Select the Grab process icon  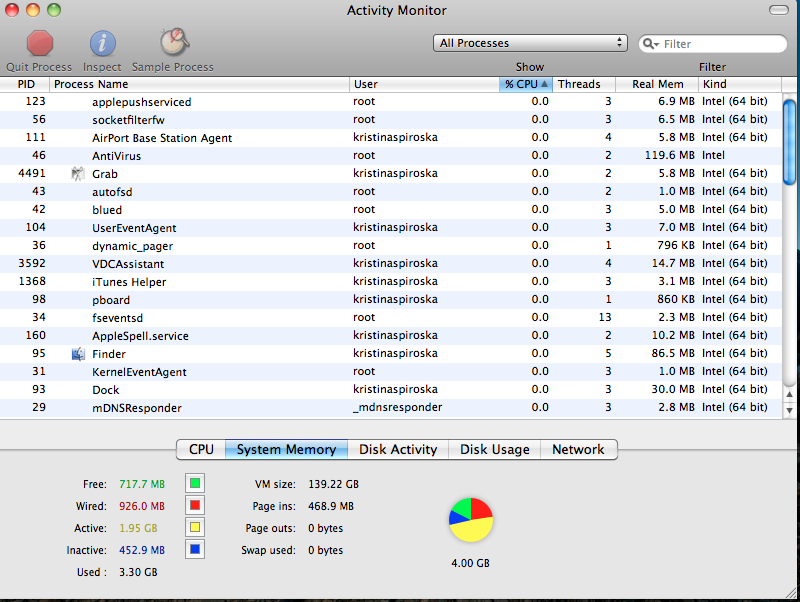click(78, 174)
